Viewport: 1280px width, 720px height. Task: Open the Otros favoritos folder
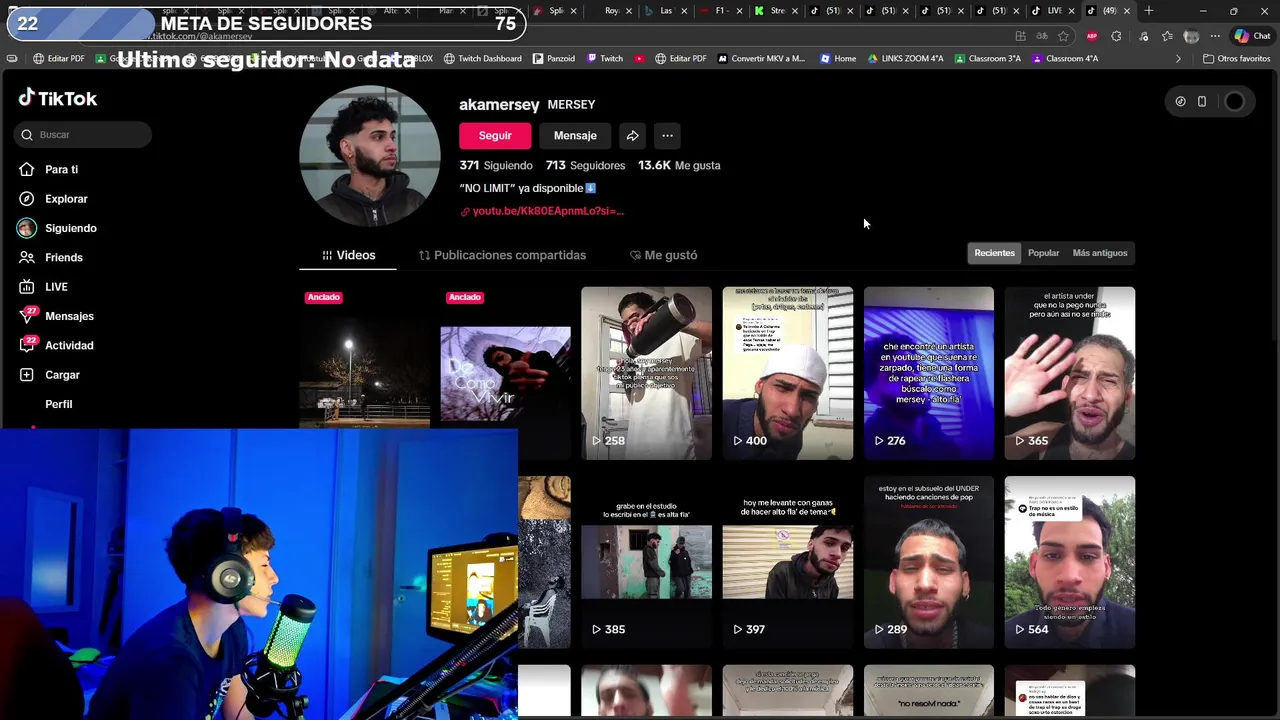(x=1236, y=59)
